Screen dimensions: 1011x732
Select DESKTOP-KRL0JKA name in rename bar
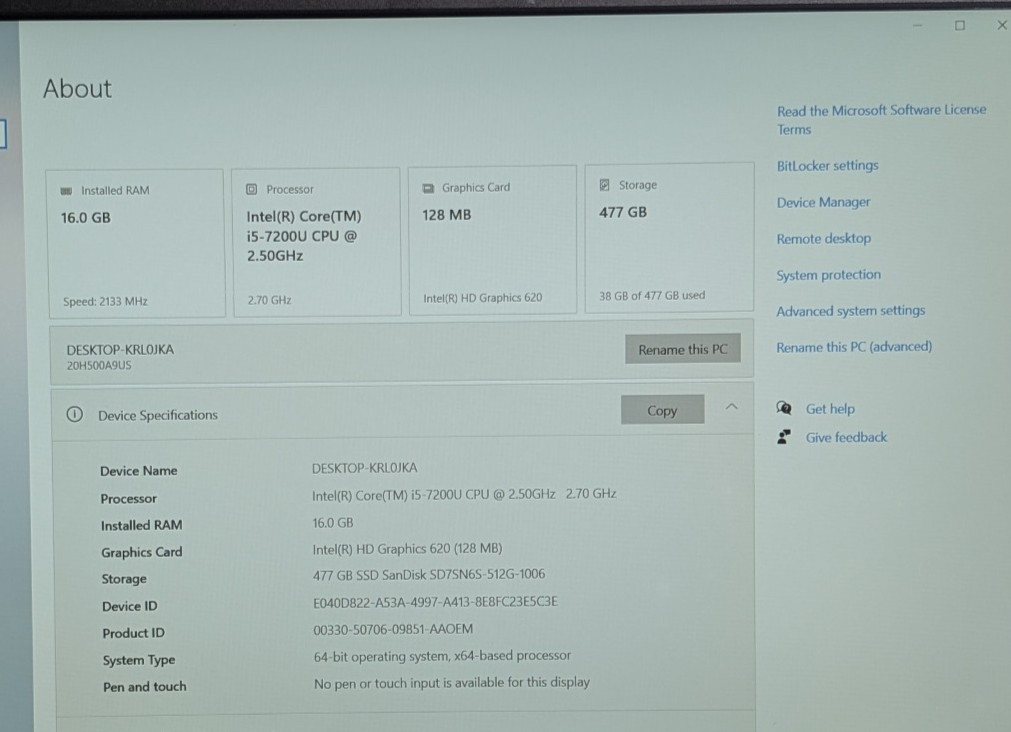[120, 350]
